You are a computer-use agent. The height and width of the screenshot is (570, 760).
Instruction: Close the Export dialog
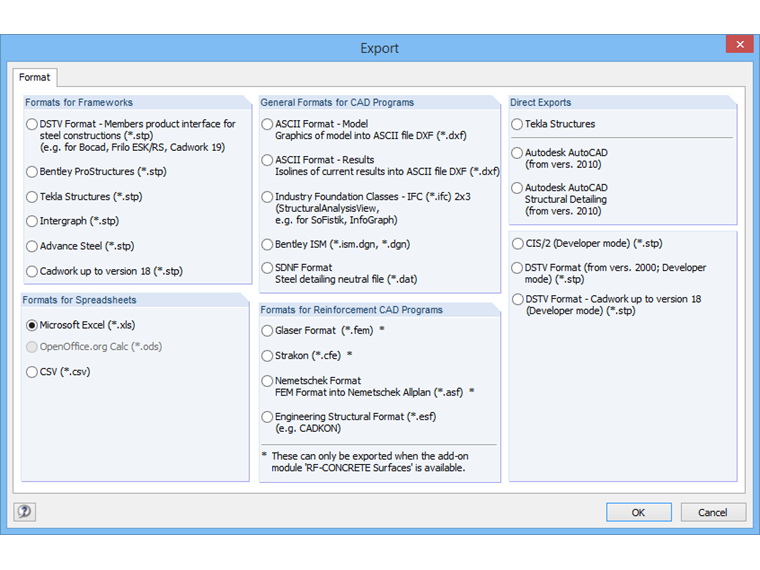click(x=740, y=44)
